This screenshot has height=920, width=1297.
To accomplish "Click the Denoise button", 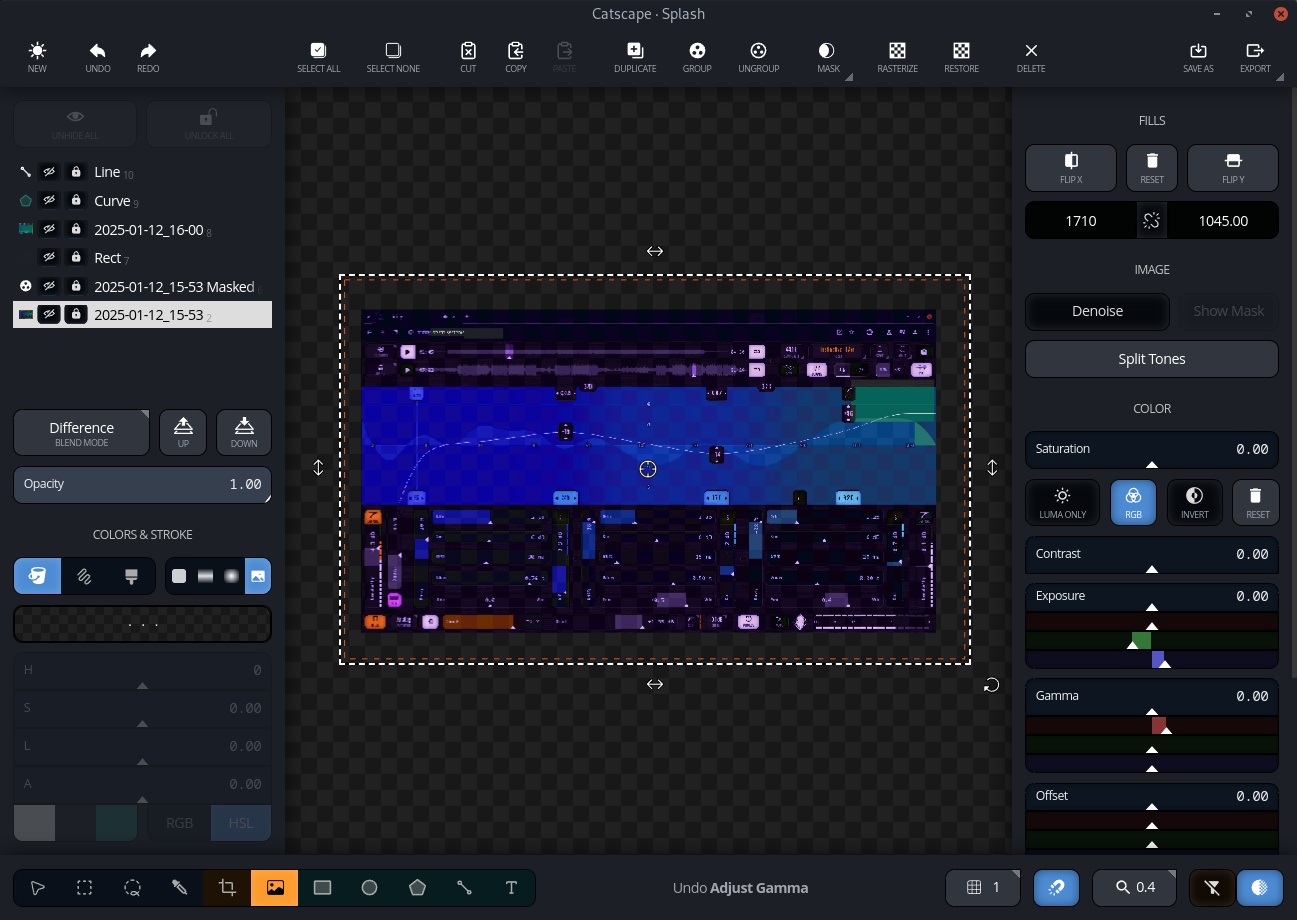I will [x=1097, y=311].
